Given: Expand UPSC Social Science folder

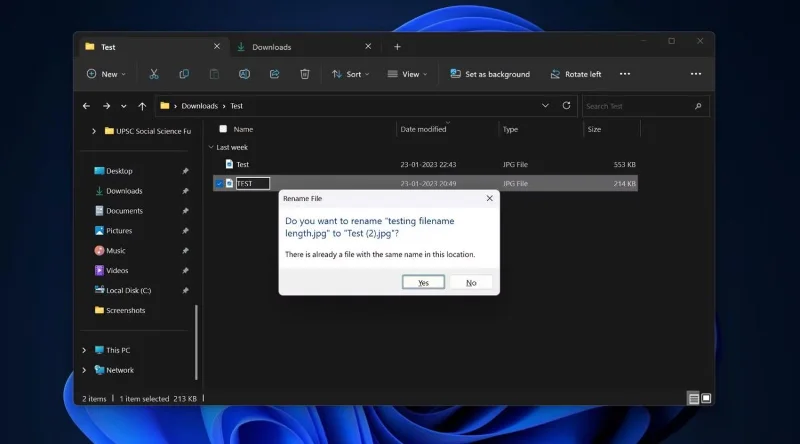Looking at the screenshot, I should pos(94,131).
